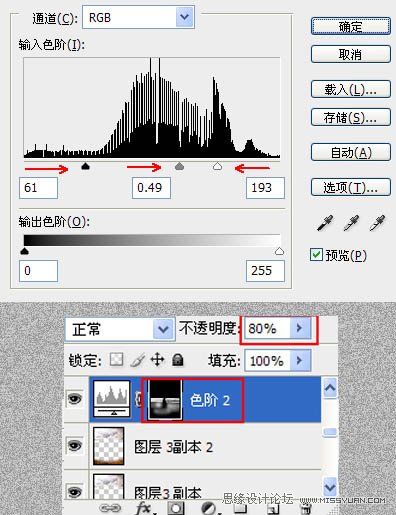Click the 确定 OK button
Viewport: 396px width, 515px height.
coord(351,27)
